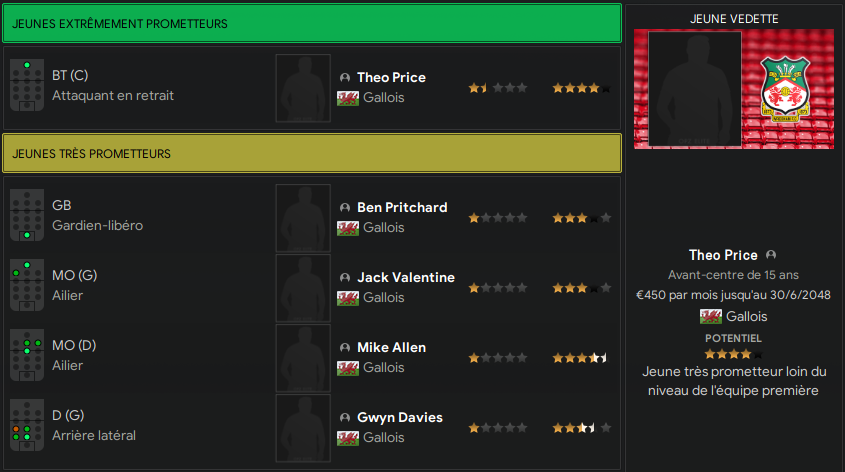
Task: Click Ben Pritchard's silhouette portrait
Action: [303, 218]
